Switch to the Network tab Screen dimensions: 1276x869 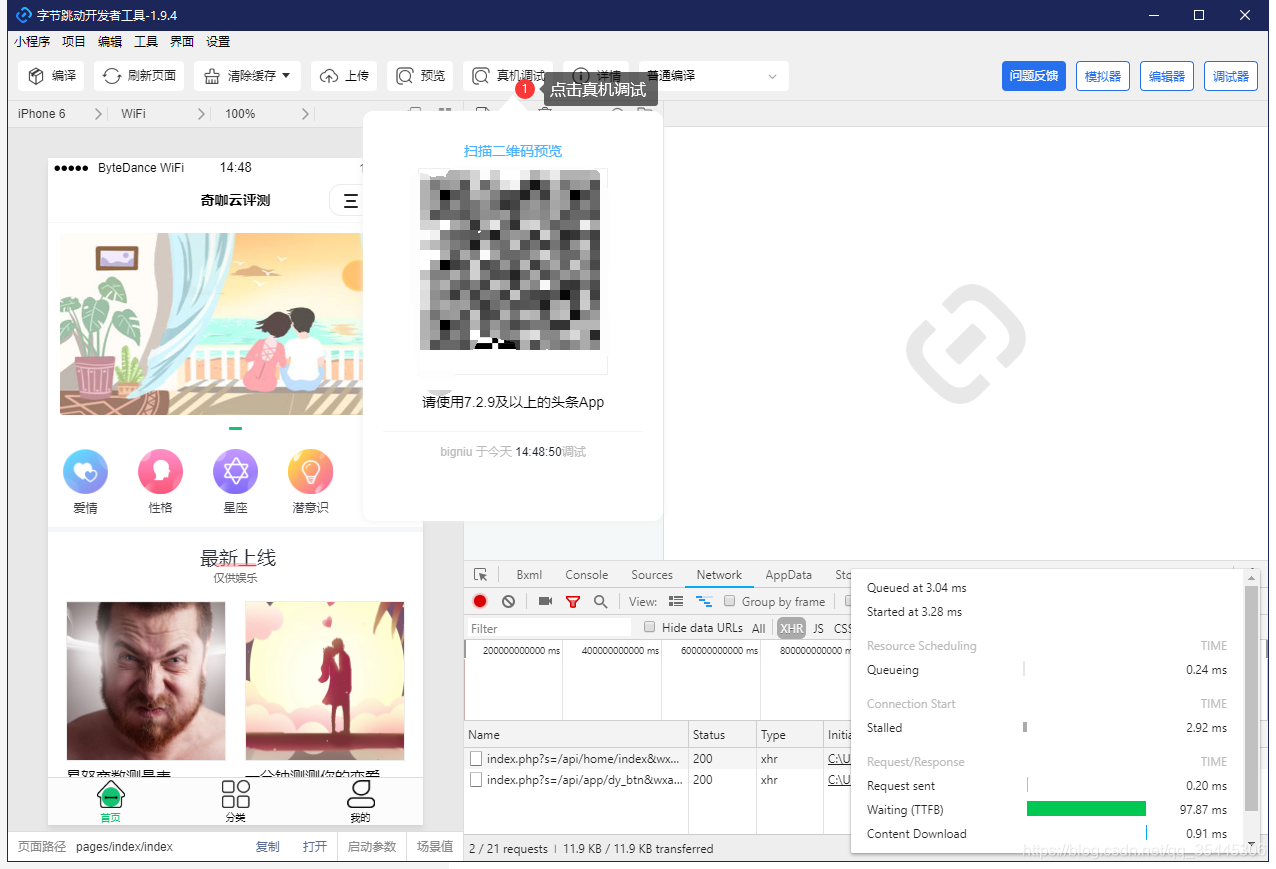click(x=719, y=575)
